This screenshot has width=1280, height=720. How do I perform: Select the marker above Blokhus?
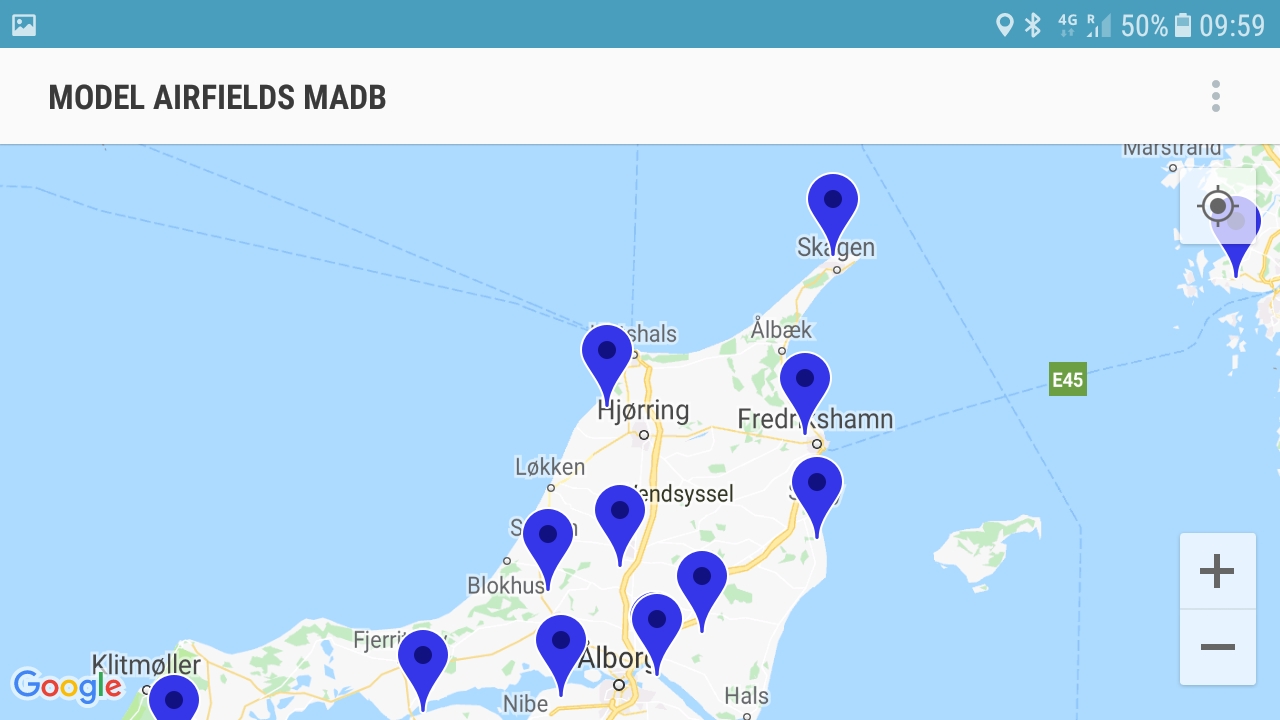(548, 549)
